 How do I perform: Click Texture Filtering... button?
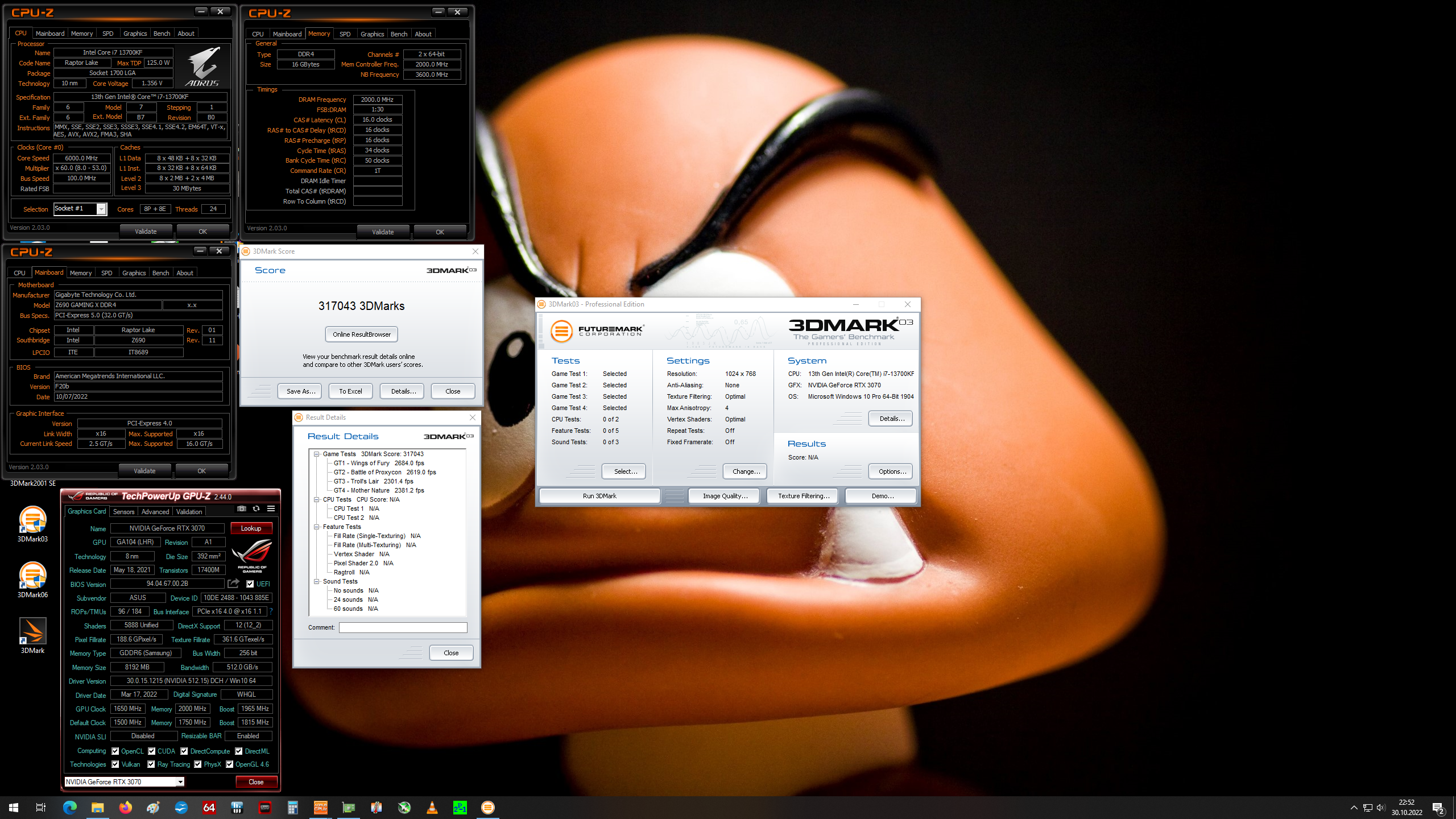point(803,495)
